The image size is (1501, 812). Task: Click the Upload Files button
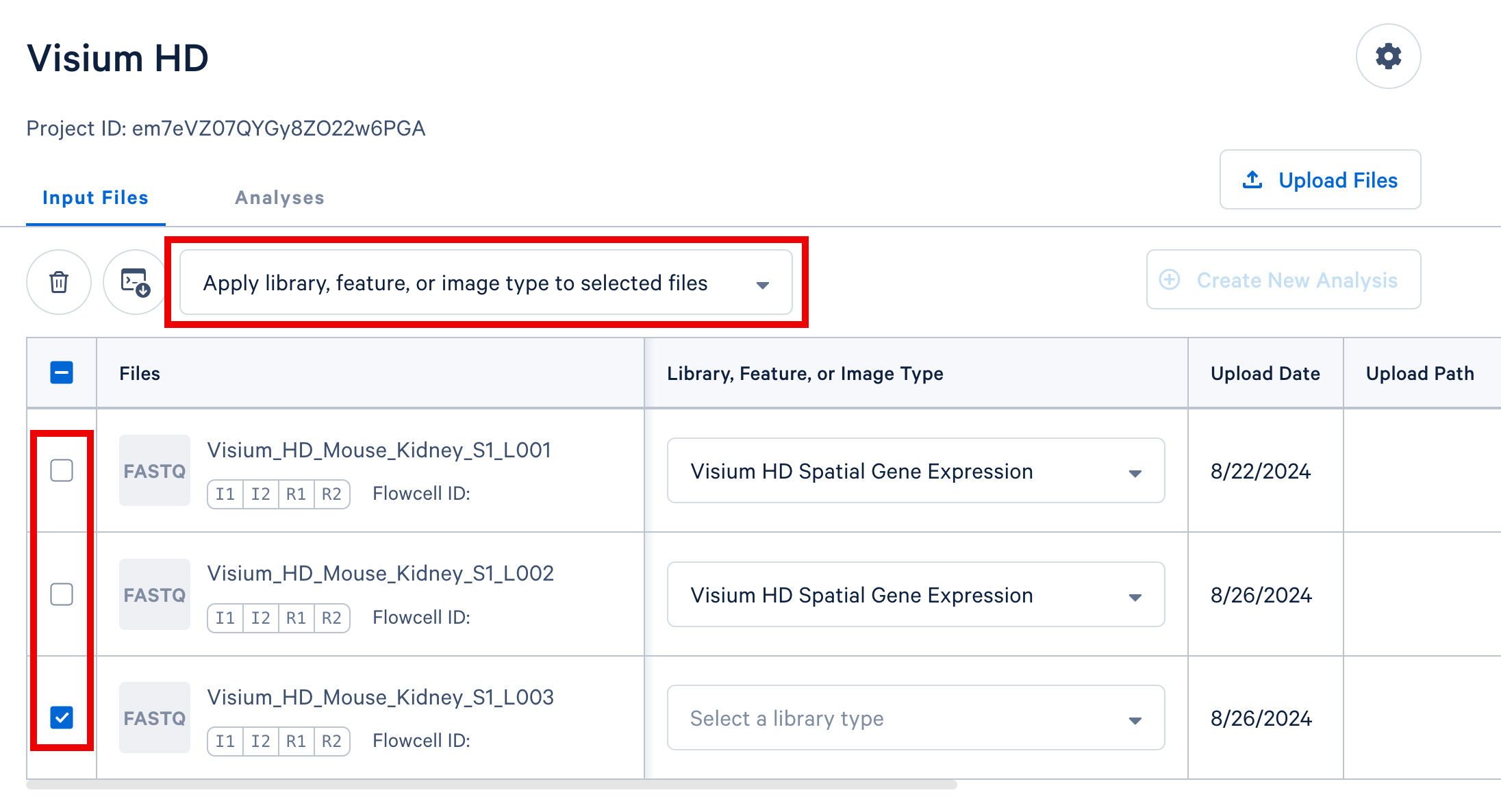(x=1320, y=180)
